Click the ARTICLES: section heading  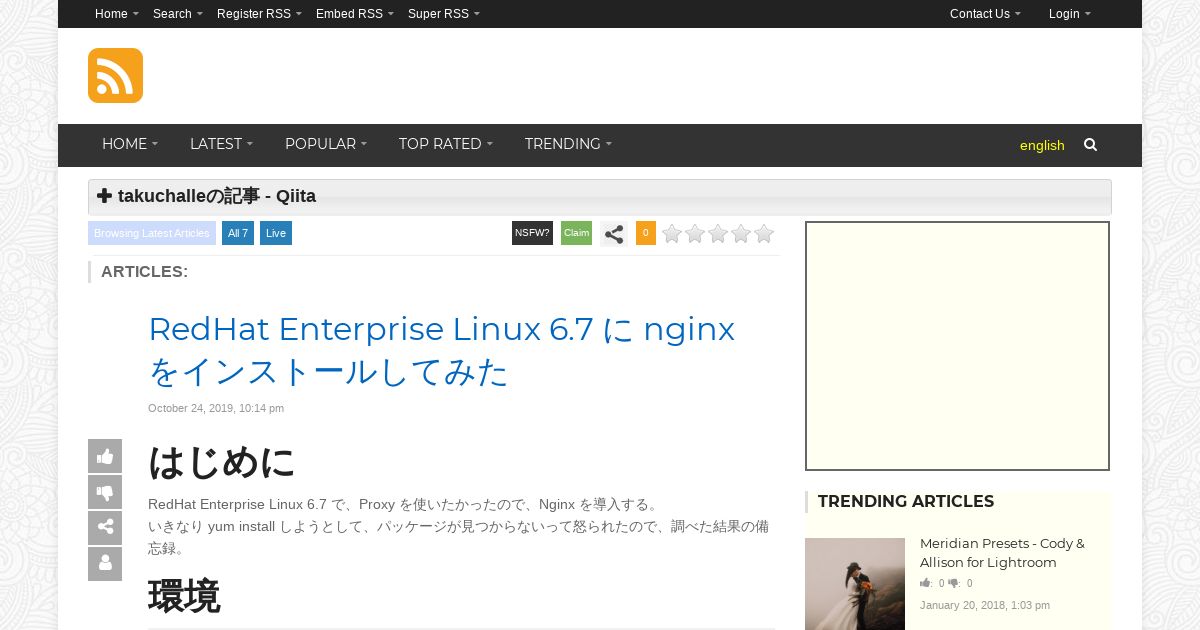point(144,271)
